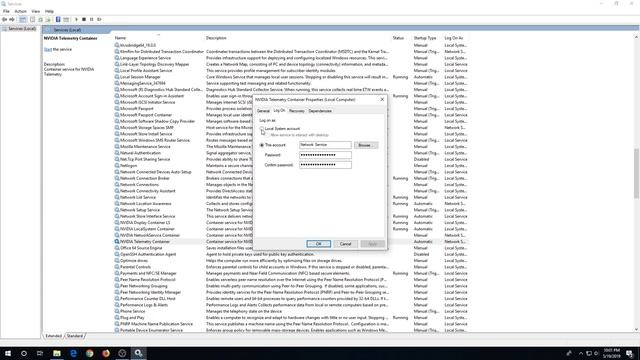Open Microsoft Edge from the taskbar

click(73, 353)
